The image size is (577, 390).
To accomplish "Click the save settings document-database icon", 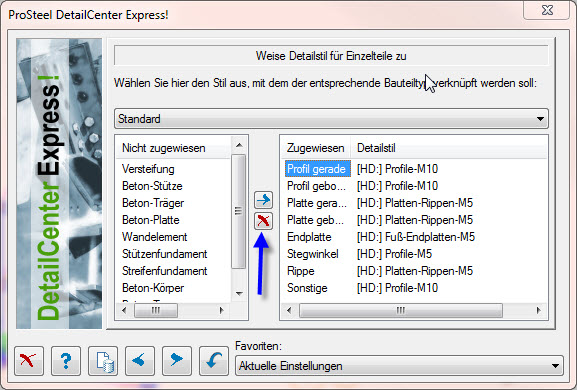I will tap(103, 361).
